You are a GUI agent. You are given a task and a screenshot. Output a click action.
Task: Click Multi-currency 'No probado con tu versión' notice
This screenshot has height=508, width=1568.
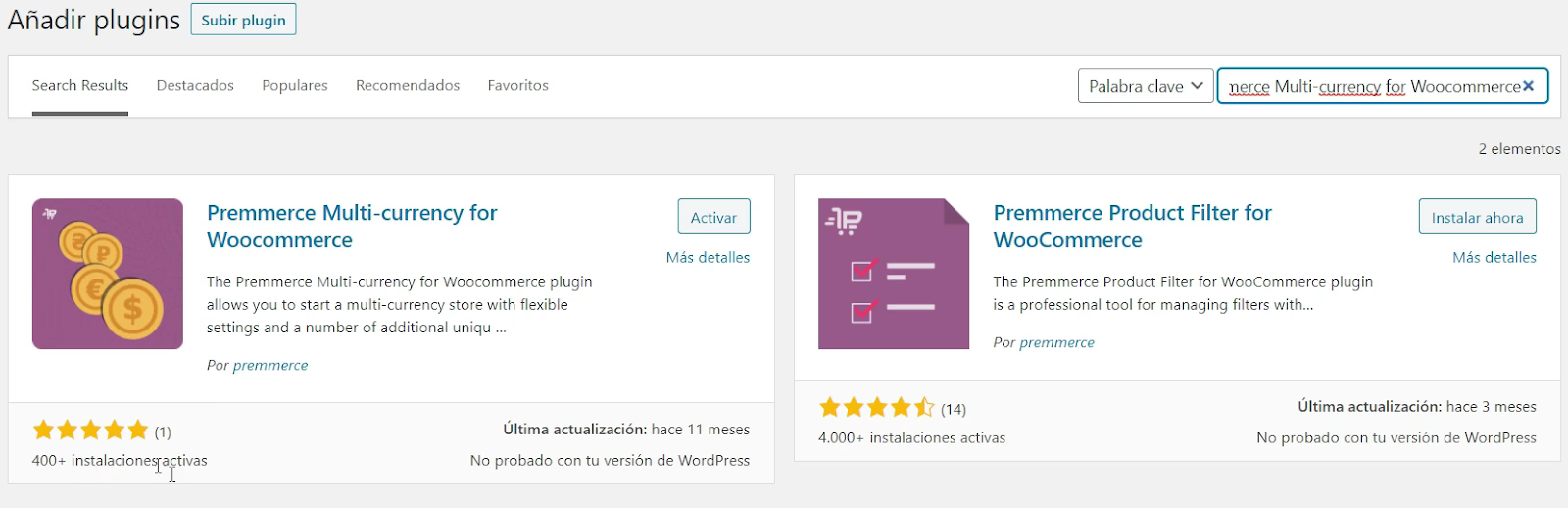[610, 460]
